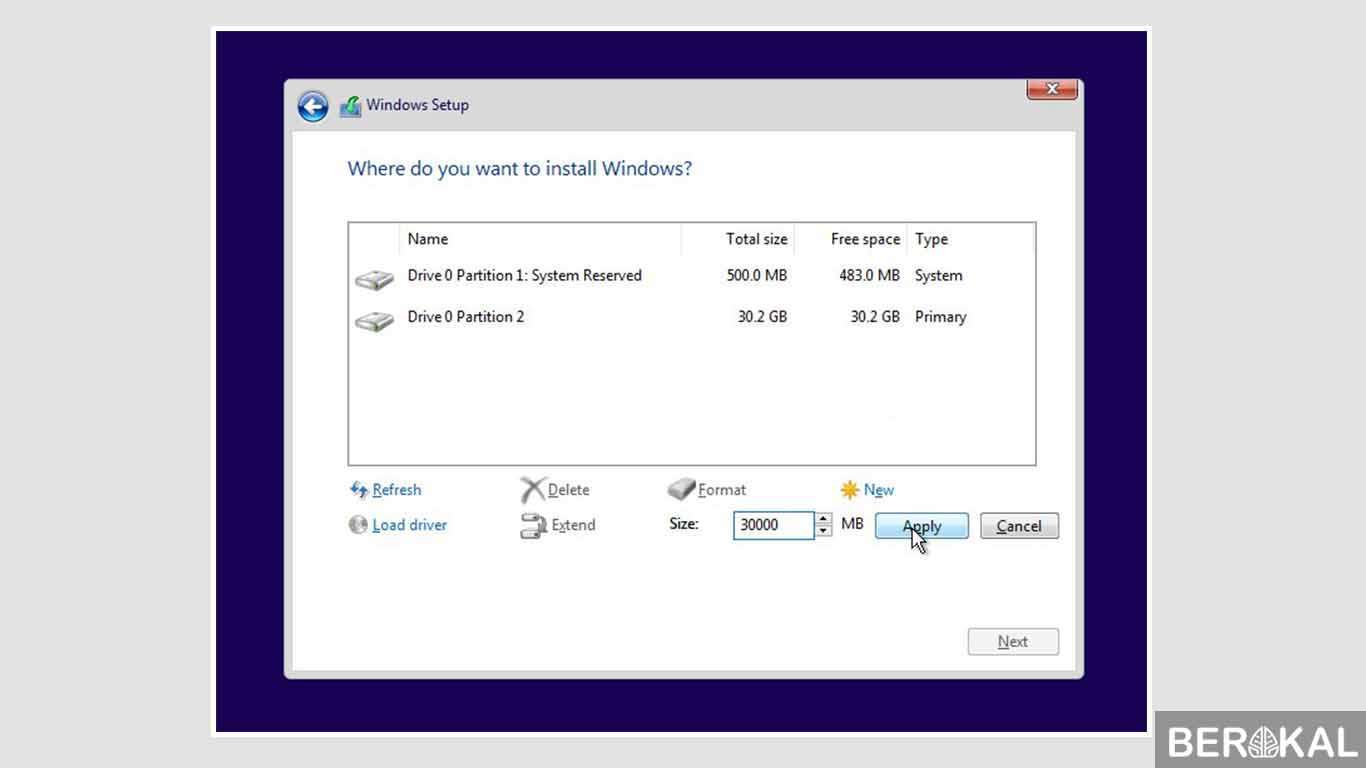The height and width of the screenshot is (768, 1366).
Task: Click the 30.2 GB total size cell
Action: click(762, 317)
